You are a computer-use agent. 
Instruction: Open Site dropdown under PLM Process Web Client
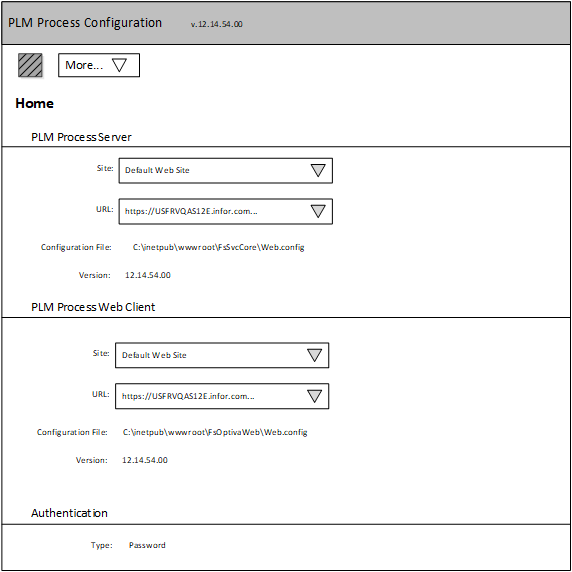(x=222, y=355)
